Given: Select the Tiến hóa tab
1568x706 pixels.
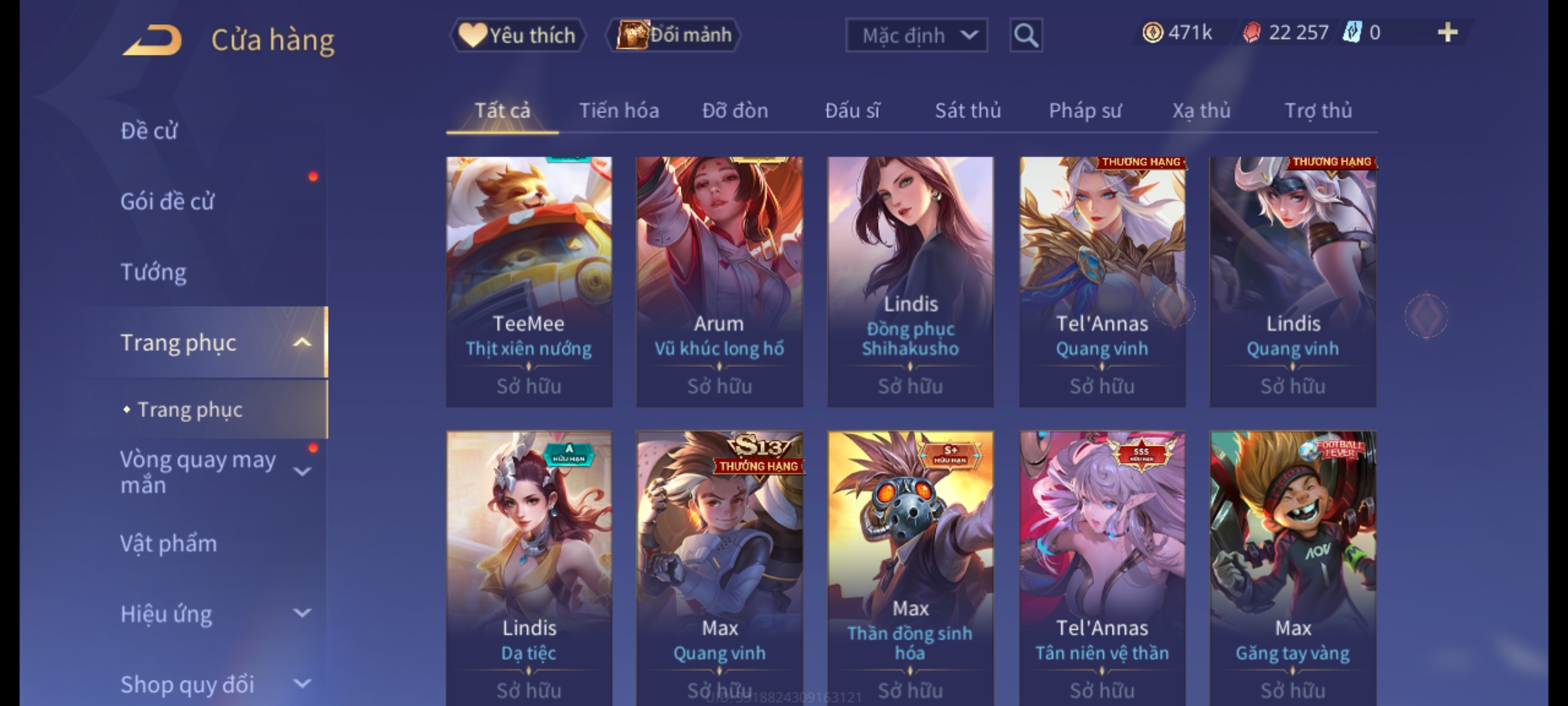Looking at the screenshot, I should pos(619,111).
